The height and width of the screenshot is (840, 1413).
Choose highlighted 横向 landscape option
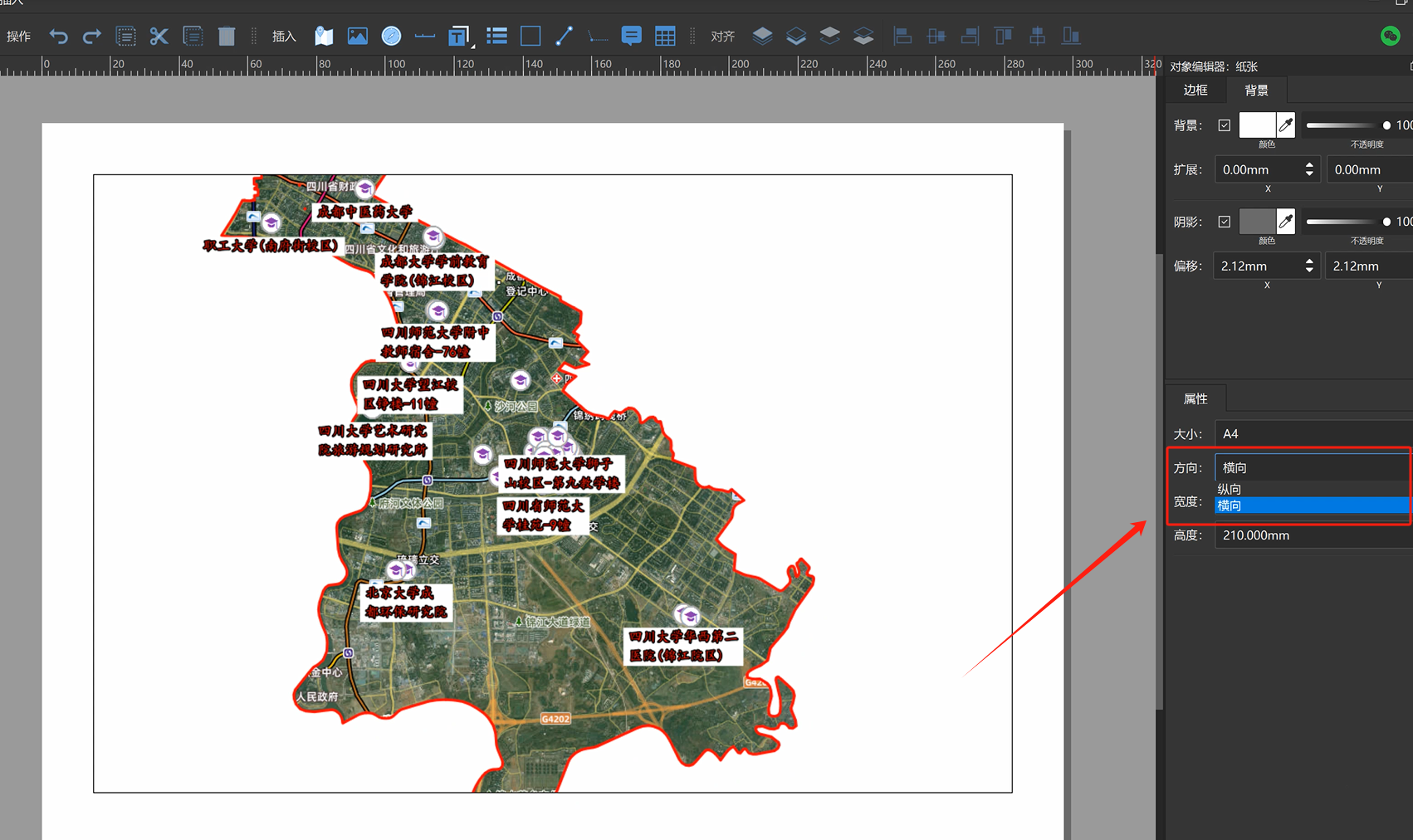coord(1313,505)
